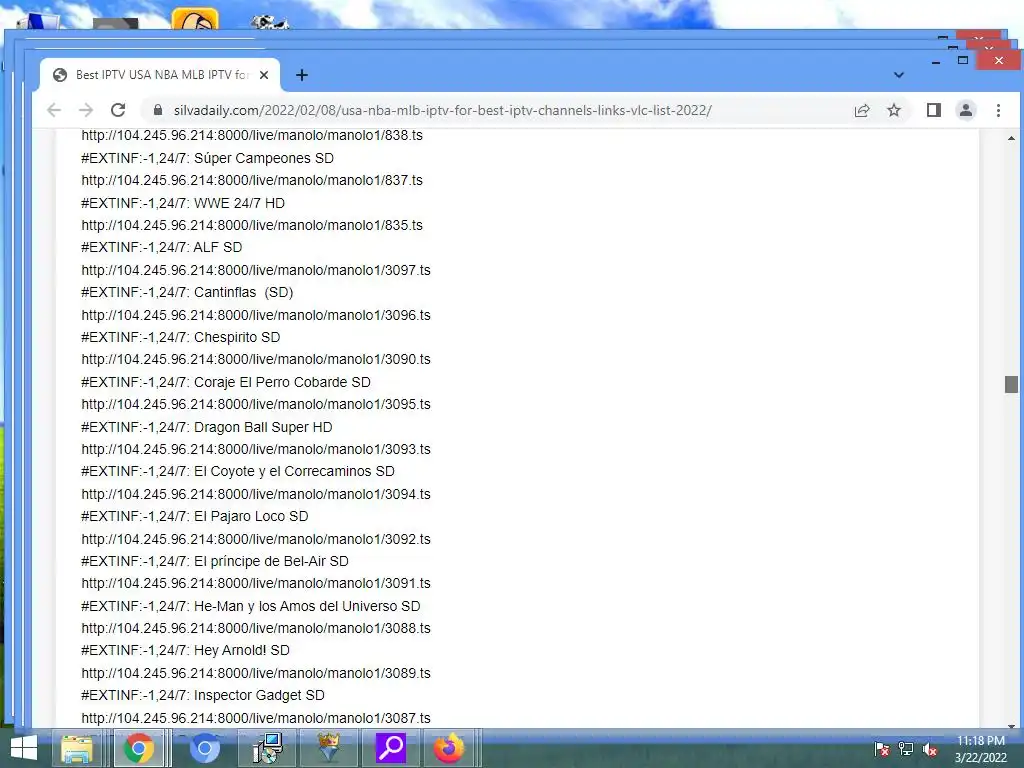
Task: Click the El Pajaro Loco SD line
Action: tap(195, 517)
